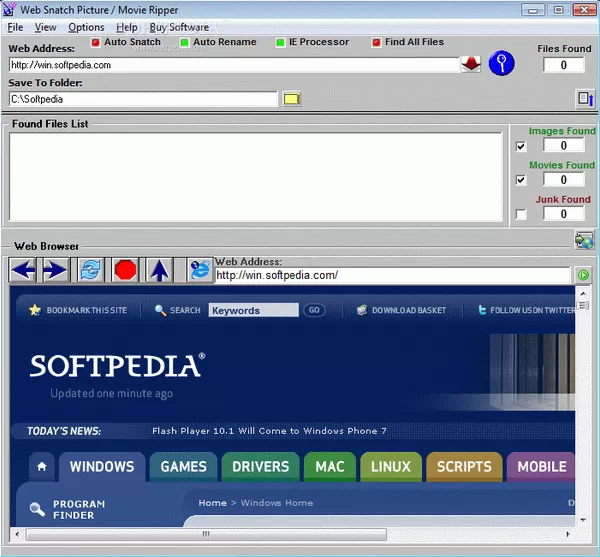Click the vertical scrollbar down arrow
This screenshot has height=557, width=600.
(583, 520)
